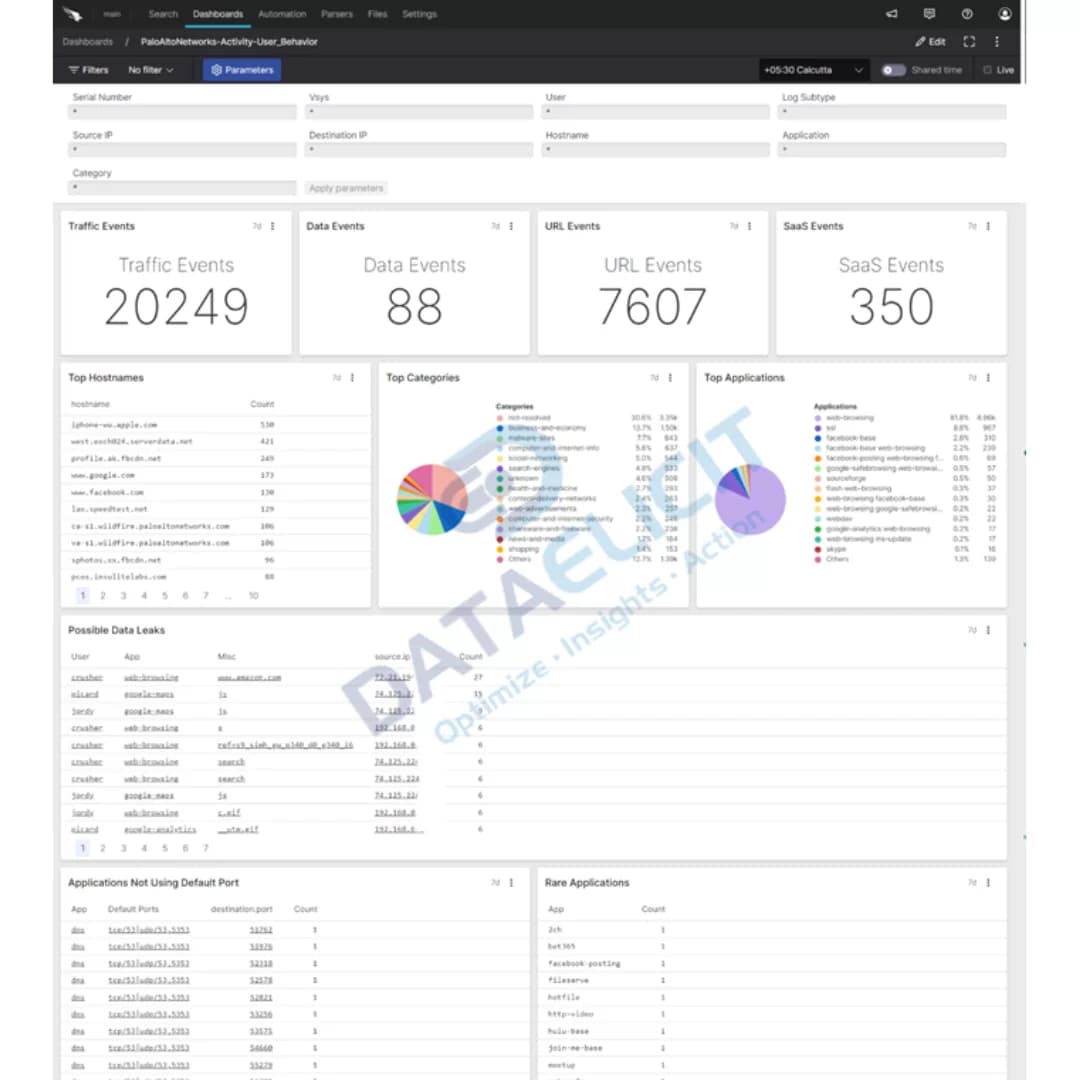
Task: Go to page 2 of the Top Hostnames list
Action: (102, 595)
